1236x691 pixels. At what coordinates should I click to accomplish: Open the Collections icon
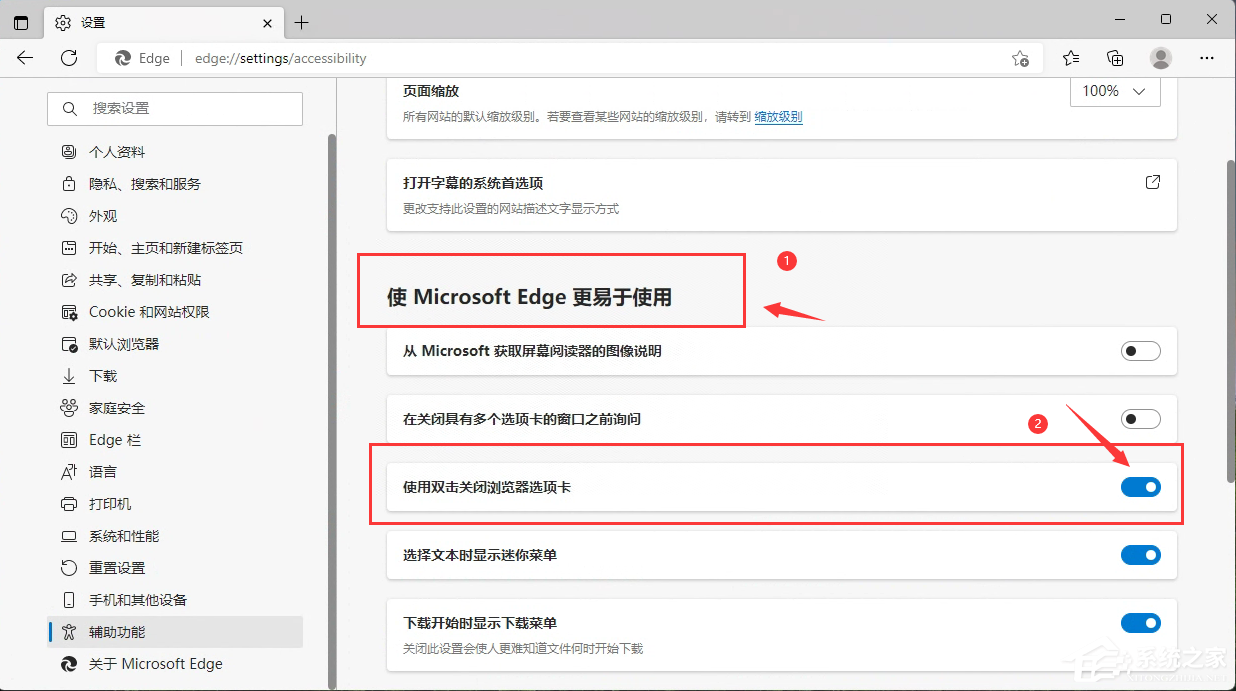click(1115, 58)
